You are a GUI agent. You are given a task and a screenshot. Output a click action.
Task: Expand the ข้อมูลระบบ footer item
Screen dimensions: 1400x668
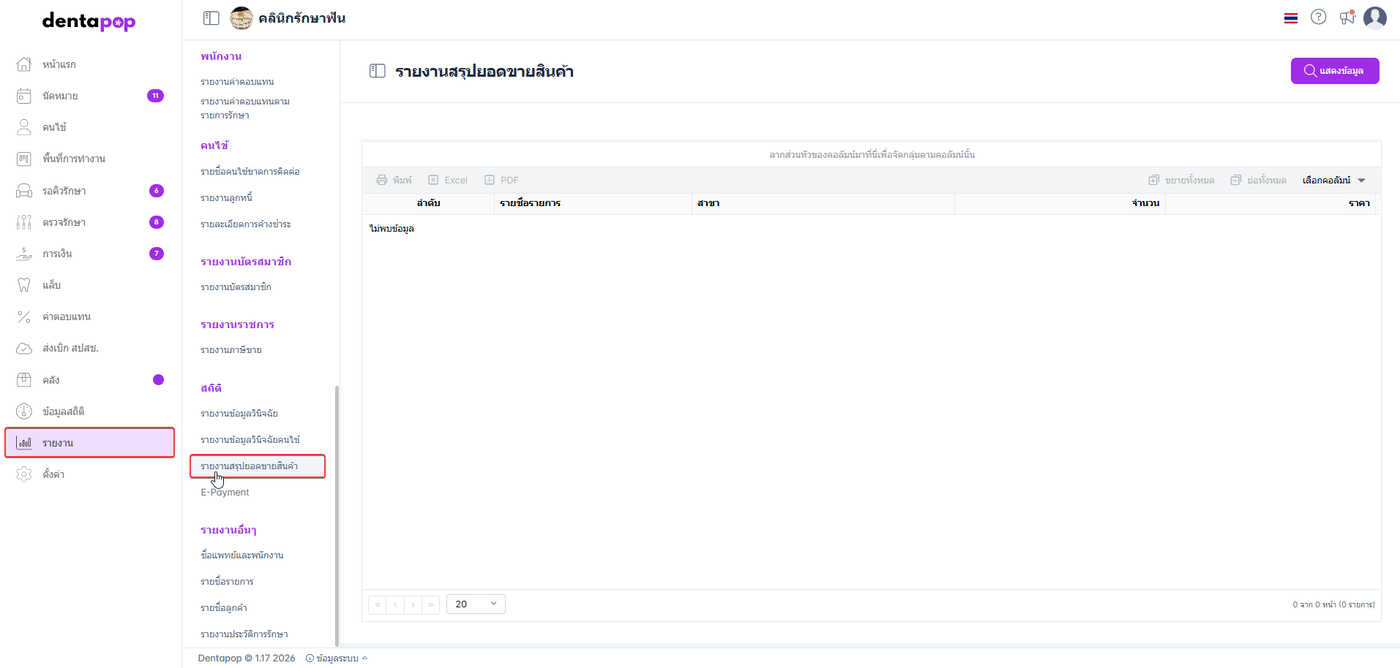coord(336,658)
